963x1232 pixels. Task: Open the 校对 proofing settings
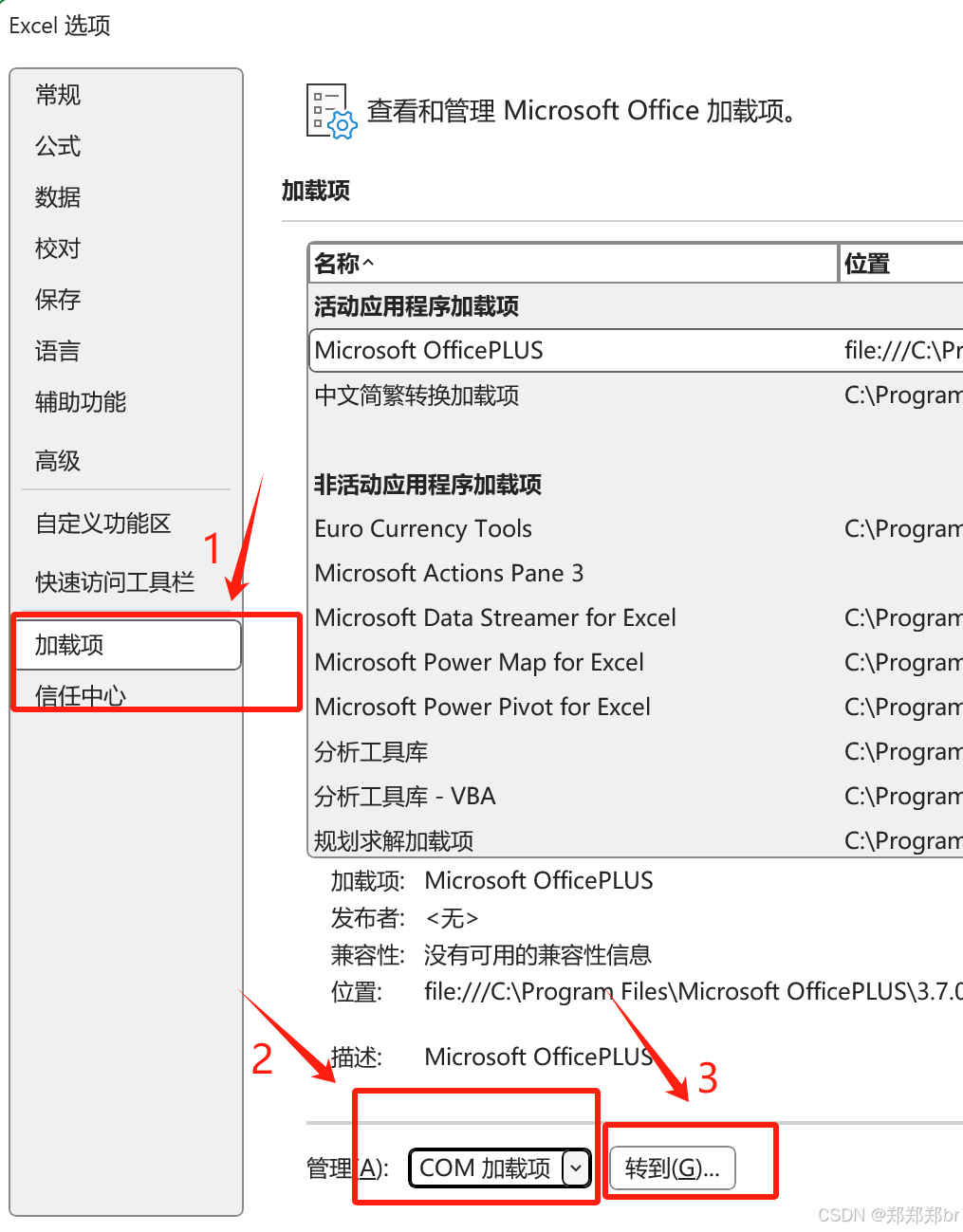(x=57, y=248)
